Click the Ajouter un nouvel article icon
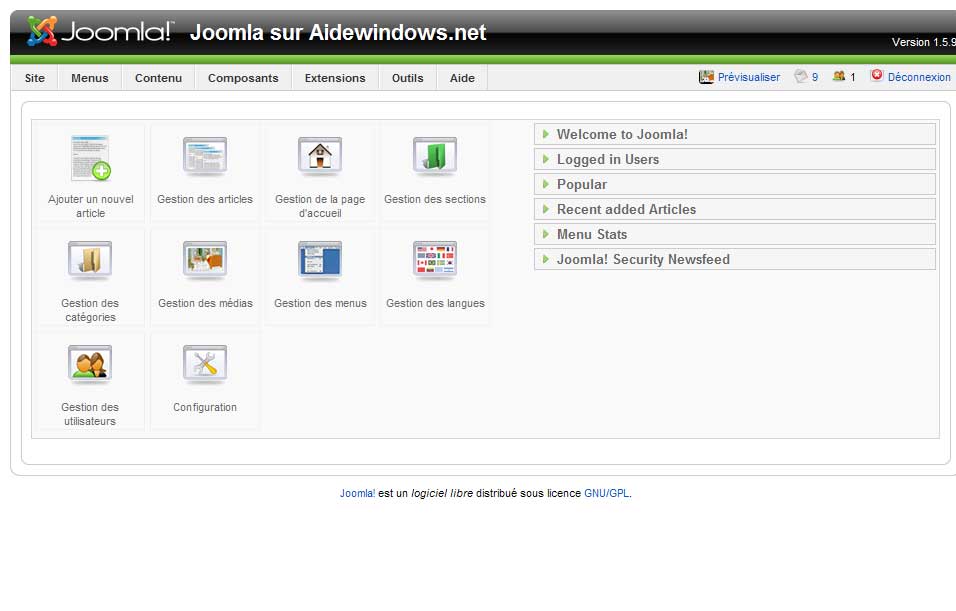 [x=90, y=158]
